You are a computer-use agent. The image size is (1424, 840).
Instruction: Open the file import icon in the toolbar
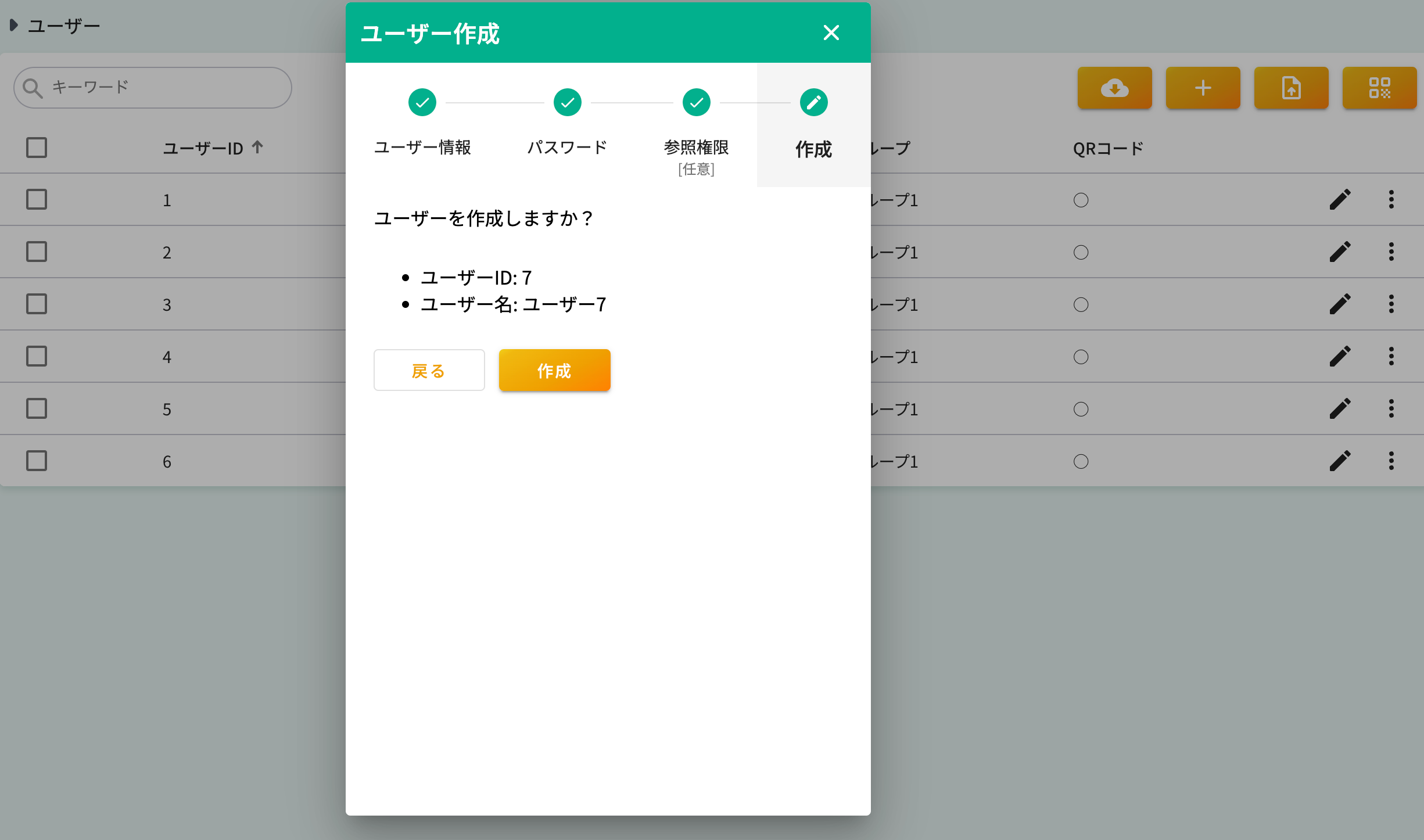coord(1291,88)
